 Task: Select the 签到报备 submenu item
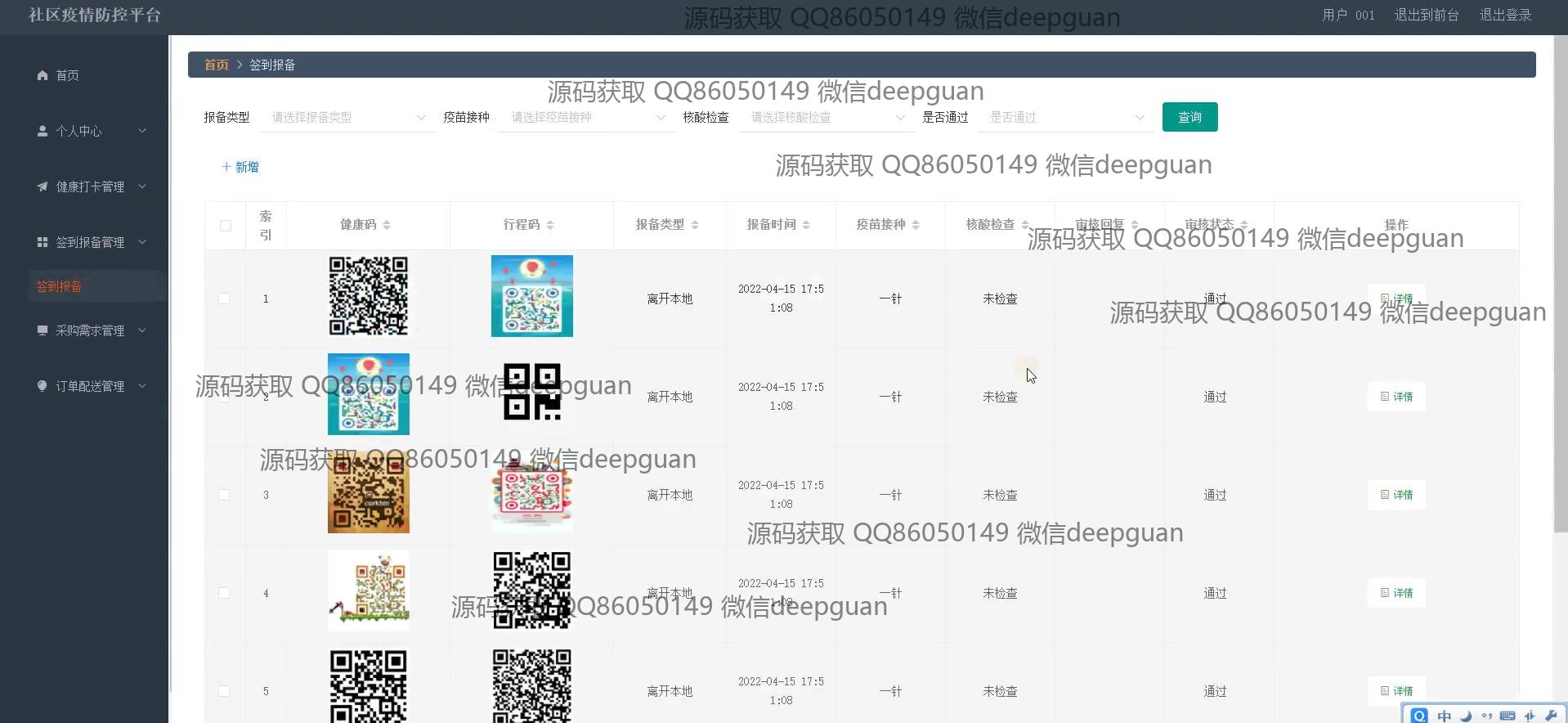(x=96, y=286)
